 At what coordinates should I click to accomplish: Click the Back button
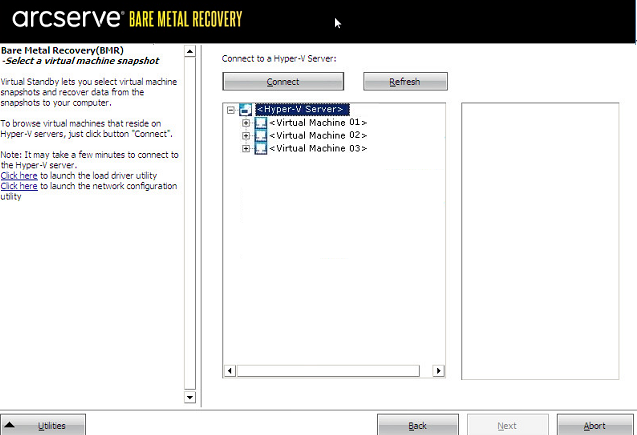418,425
